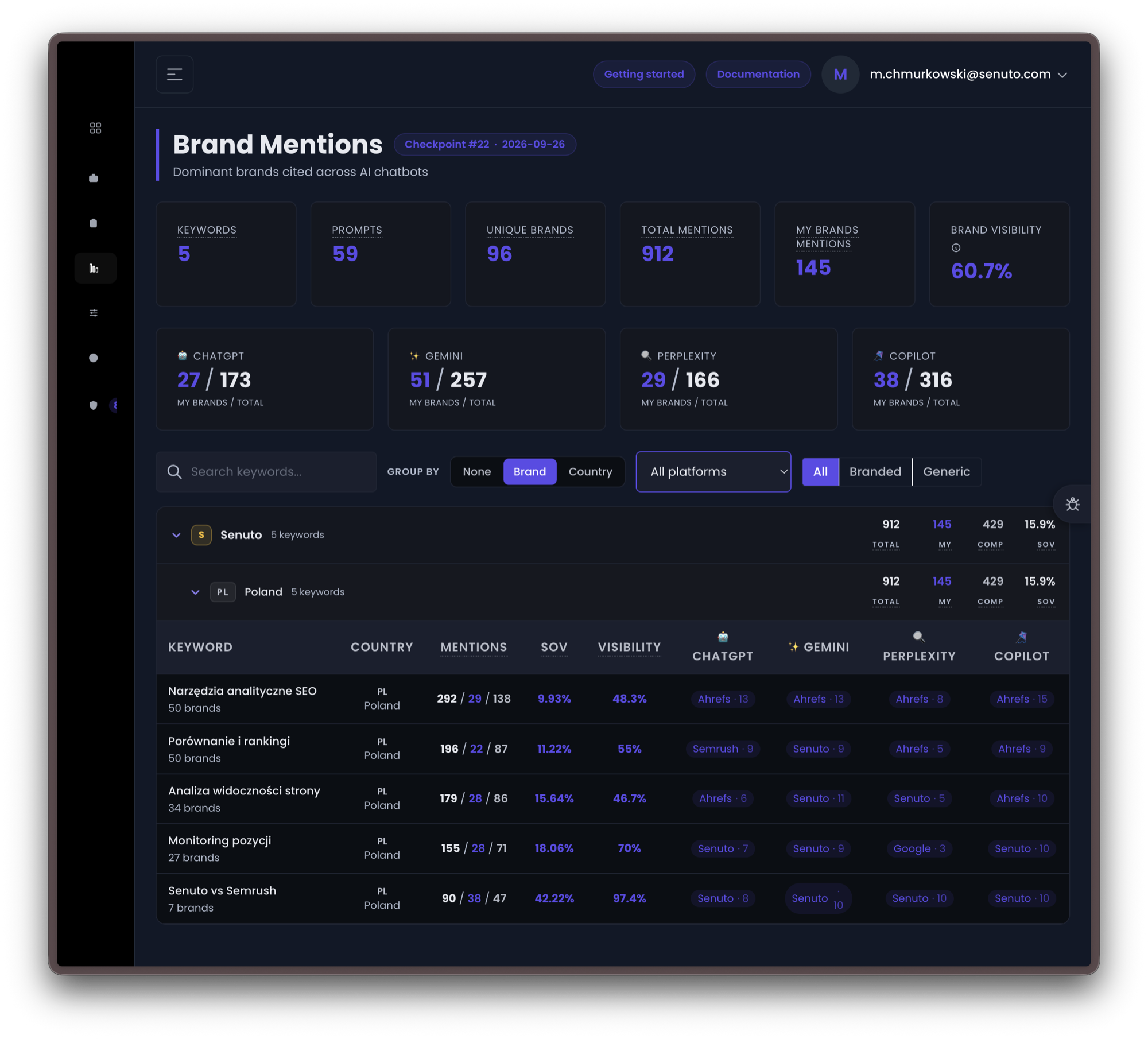Click the search magnifier icon
1148x1039 pixels.
point(174,471)
